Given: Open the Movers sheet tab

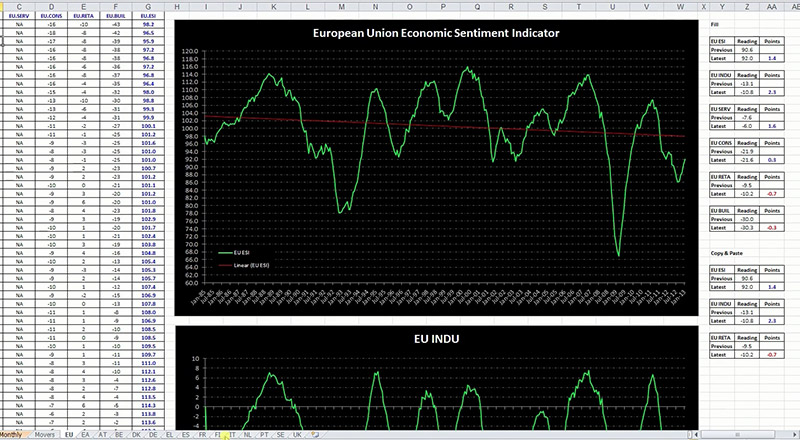Looking at the screenshot, I should coord(44,435).
